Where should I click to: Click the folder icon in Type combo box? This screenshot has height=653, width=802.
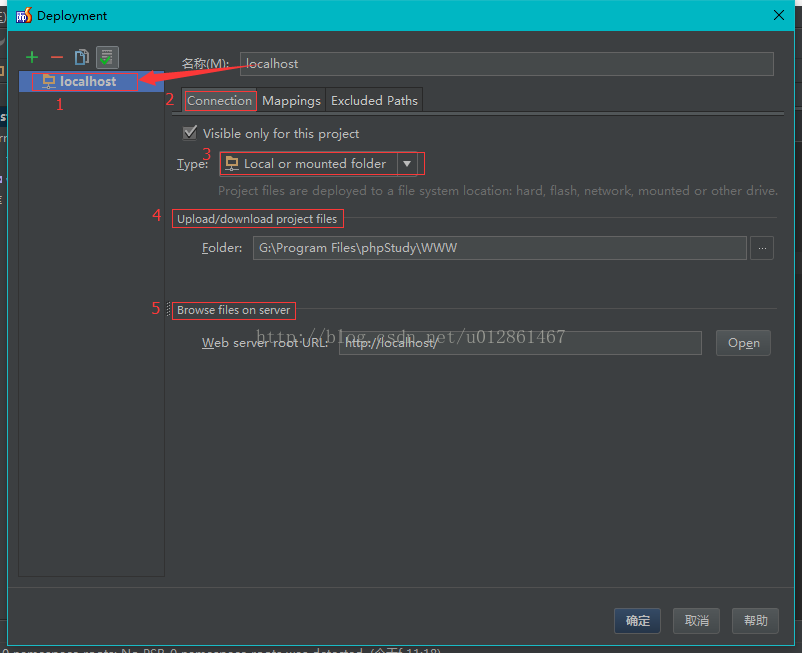click(x=232, y=164)
